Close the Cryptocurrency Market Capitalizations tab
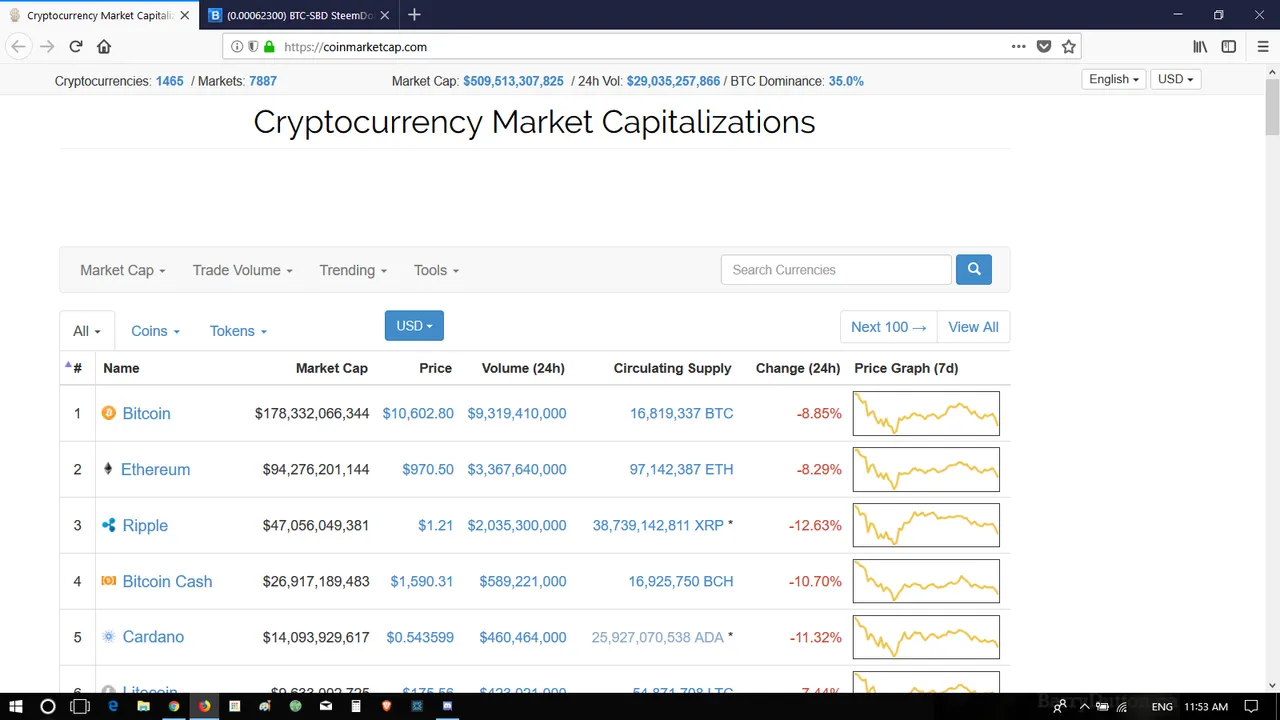Image resolution: width=1280 pixels, height=720 pixels. [184, 15]
